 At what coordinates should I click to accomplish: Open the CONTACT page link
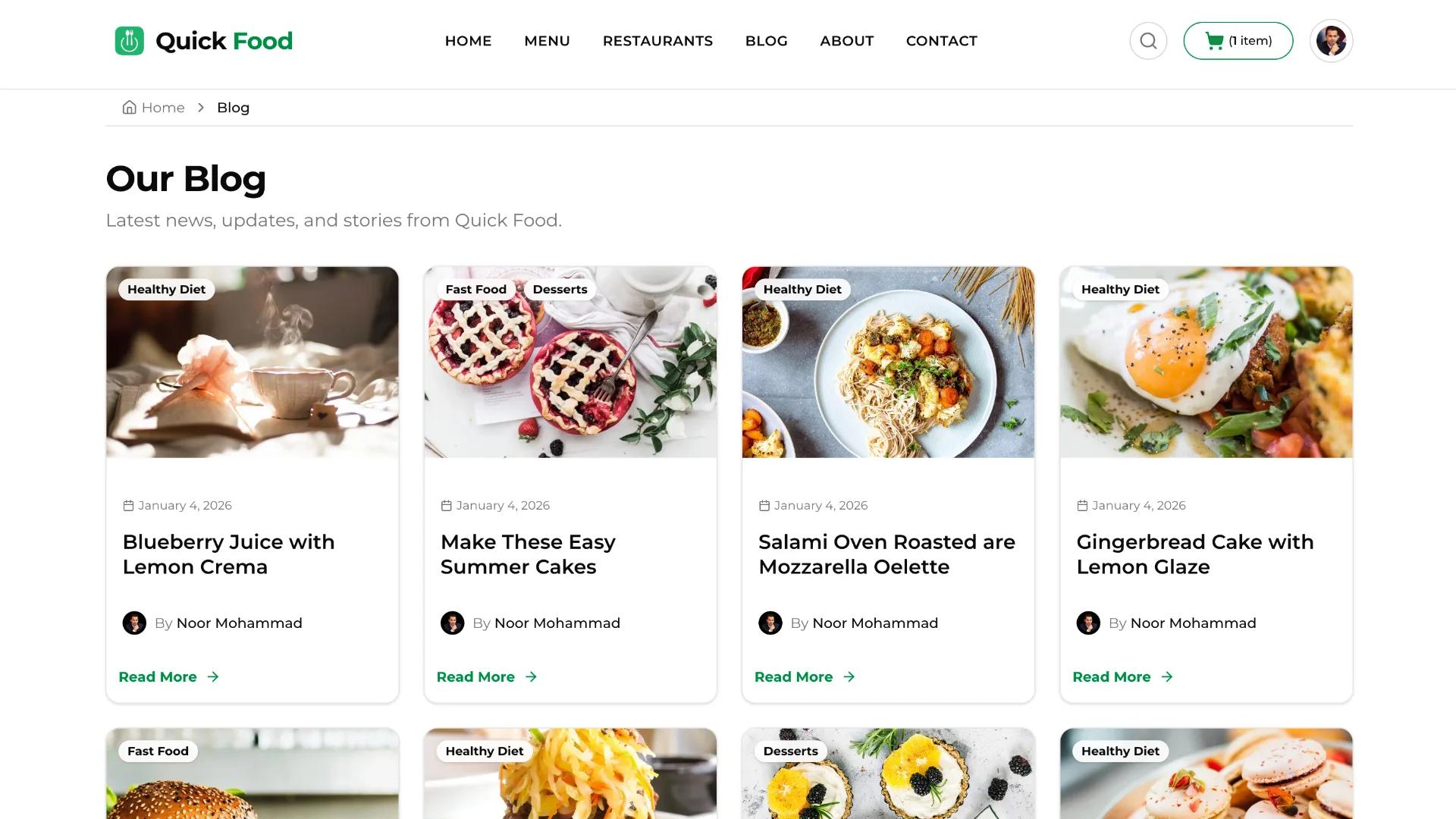click(x=941, y=41)
